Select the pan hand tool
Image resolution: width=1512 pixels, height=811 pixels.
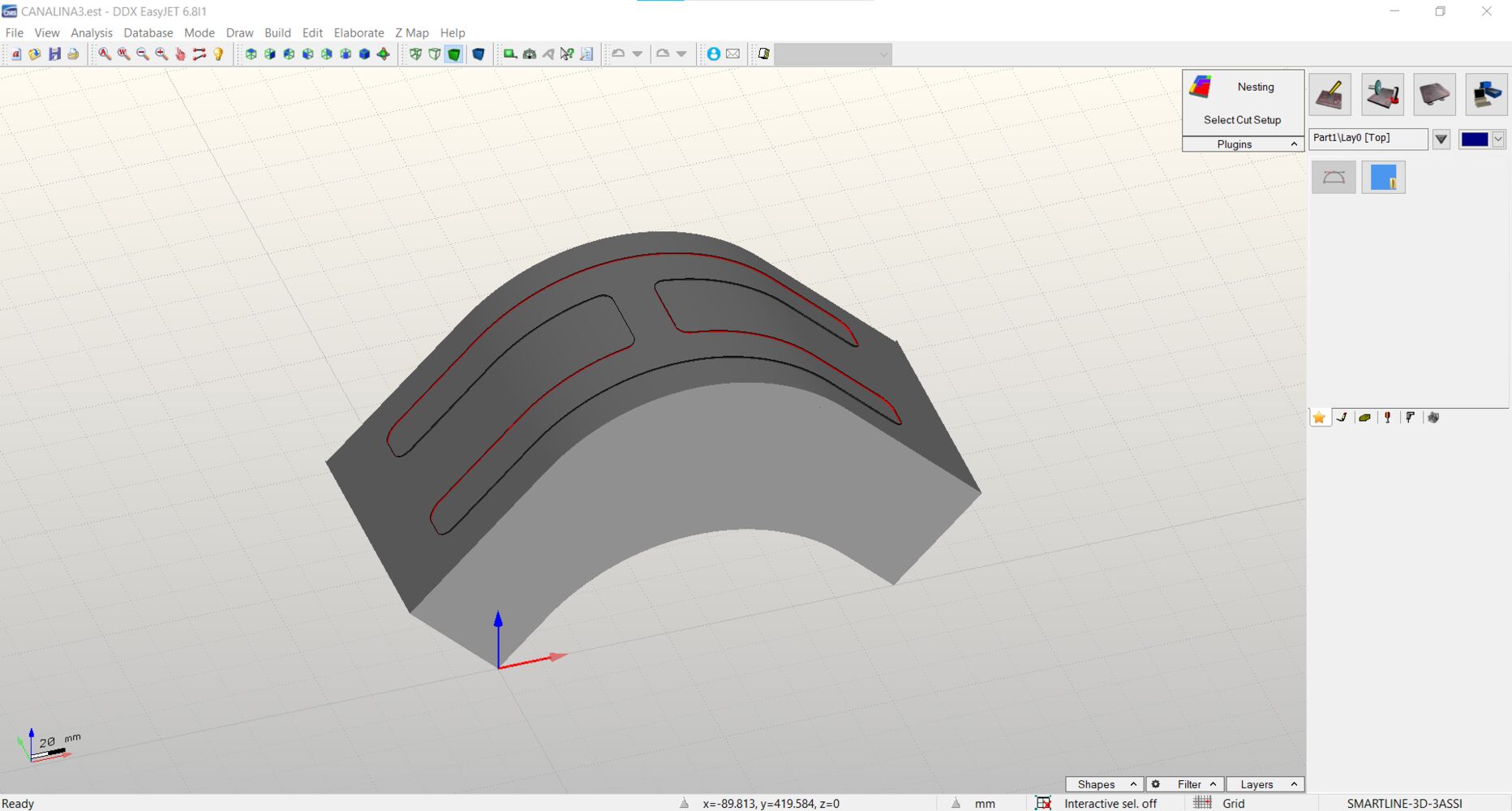(x=180, y=54)
